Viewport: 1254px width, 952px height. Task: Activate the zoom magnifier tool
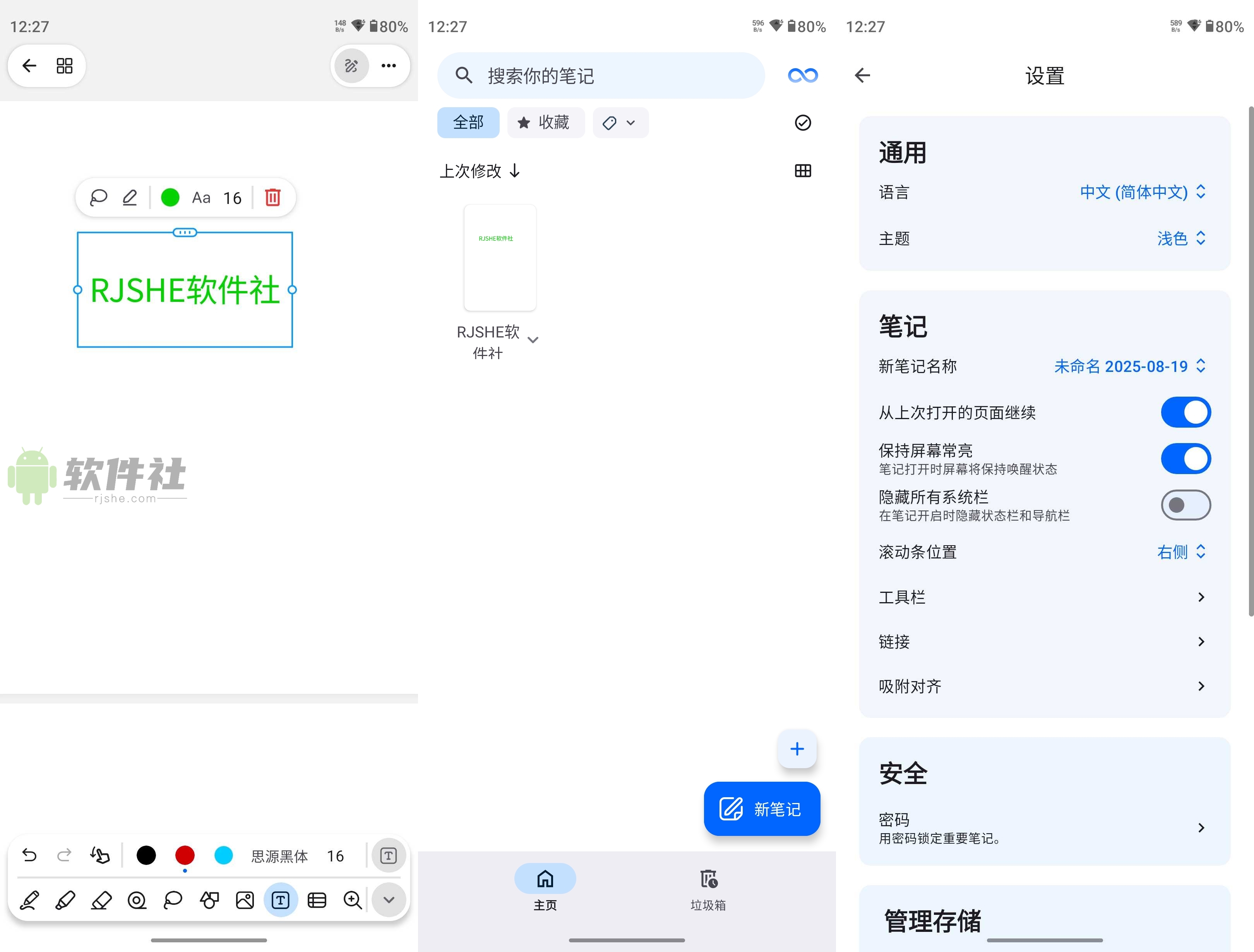click(x=353, y=900)
